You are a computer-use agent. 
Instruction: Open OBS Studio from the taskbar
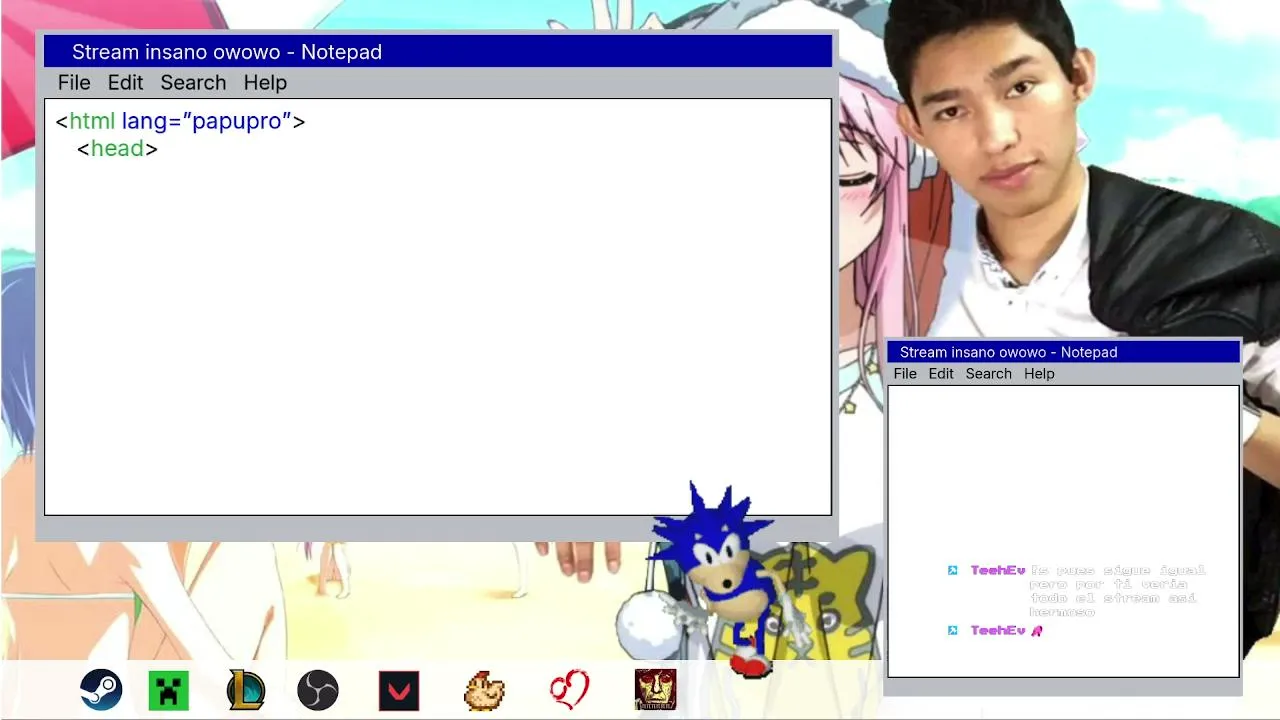tap(318, 690)
